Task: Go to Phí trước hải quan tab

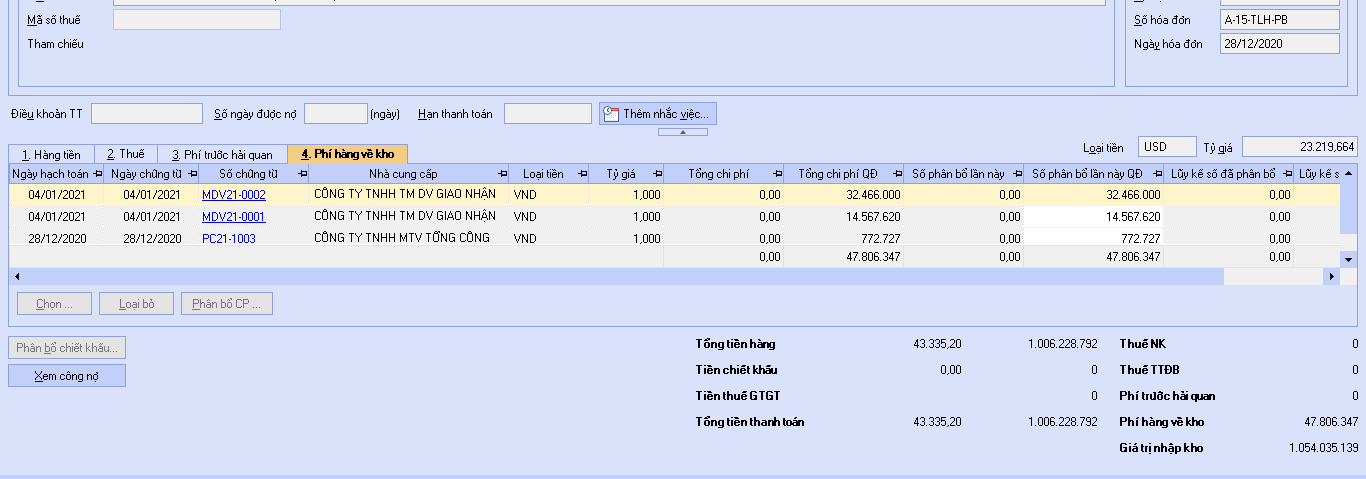Action: click(x=222, y=154)
